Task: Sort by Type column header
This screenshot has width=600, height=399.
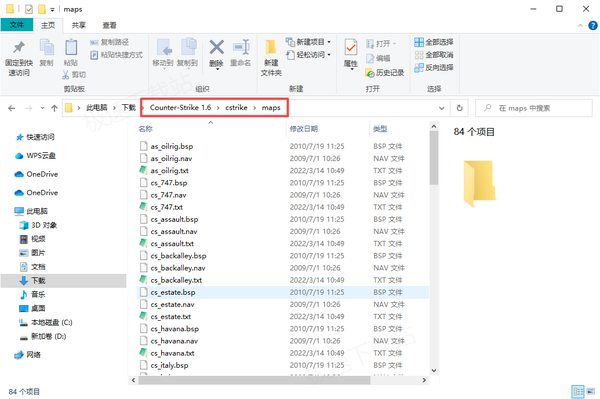Action: point(380,129)
